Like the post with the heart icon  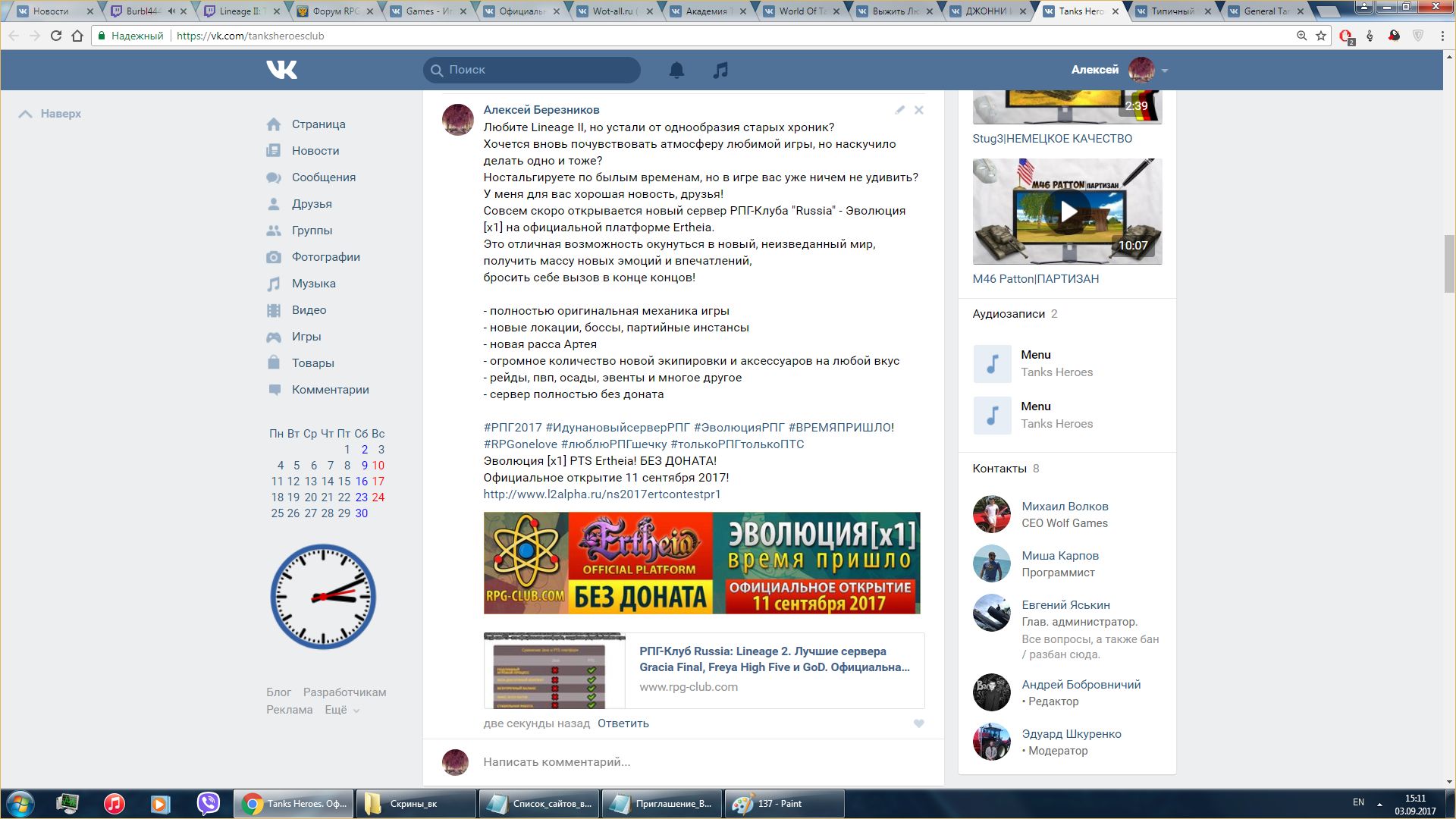pyautogui.click(x=918, y=723)
